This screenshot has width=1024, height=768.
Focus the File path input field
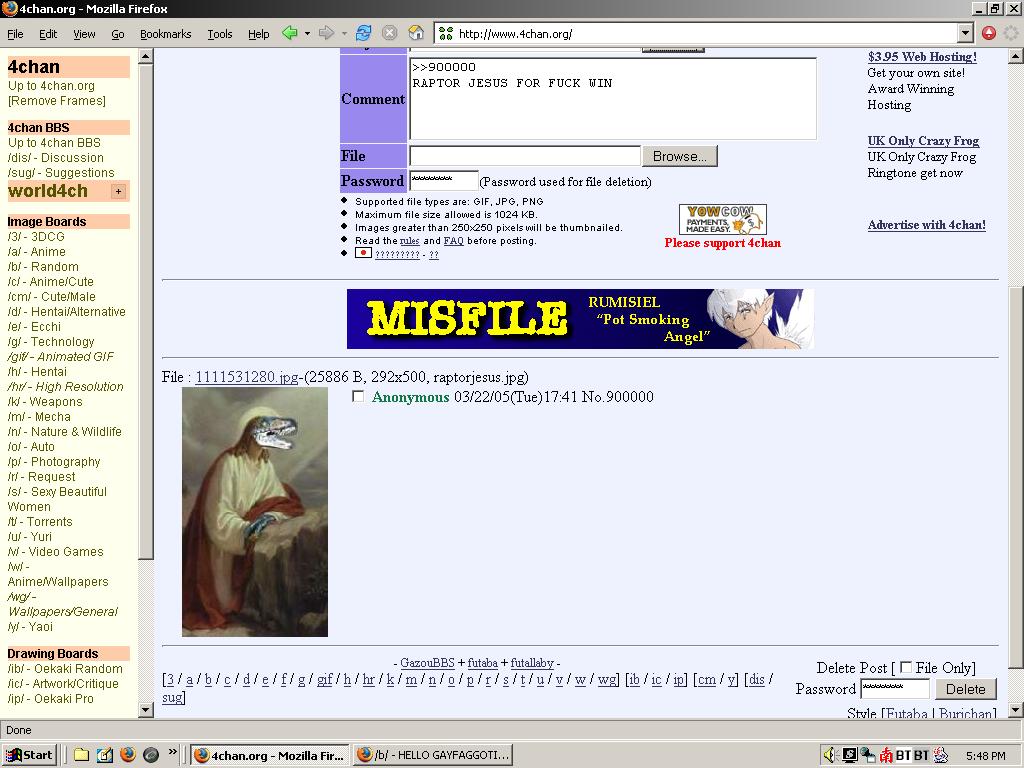(524, 156)
